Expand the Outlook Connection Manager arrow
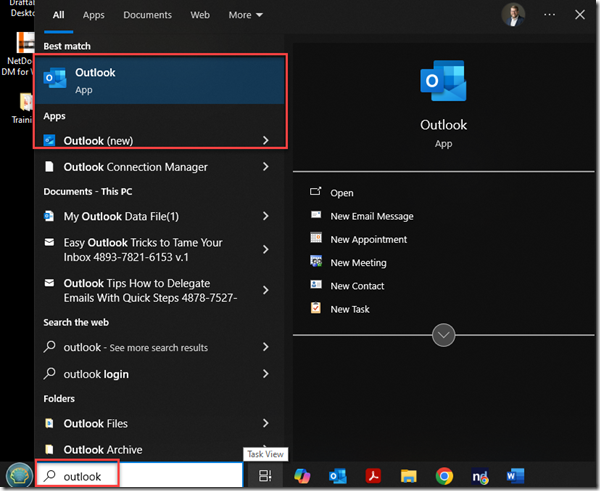 pos(266,166)
